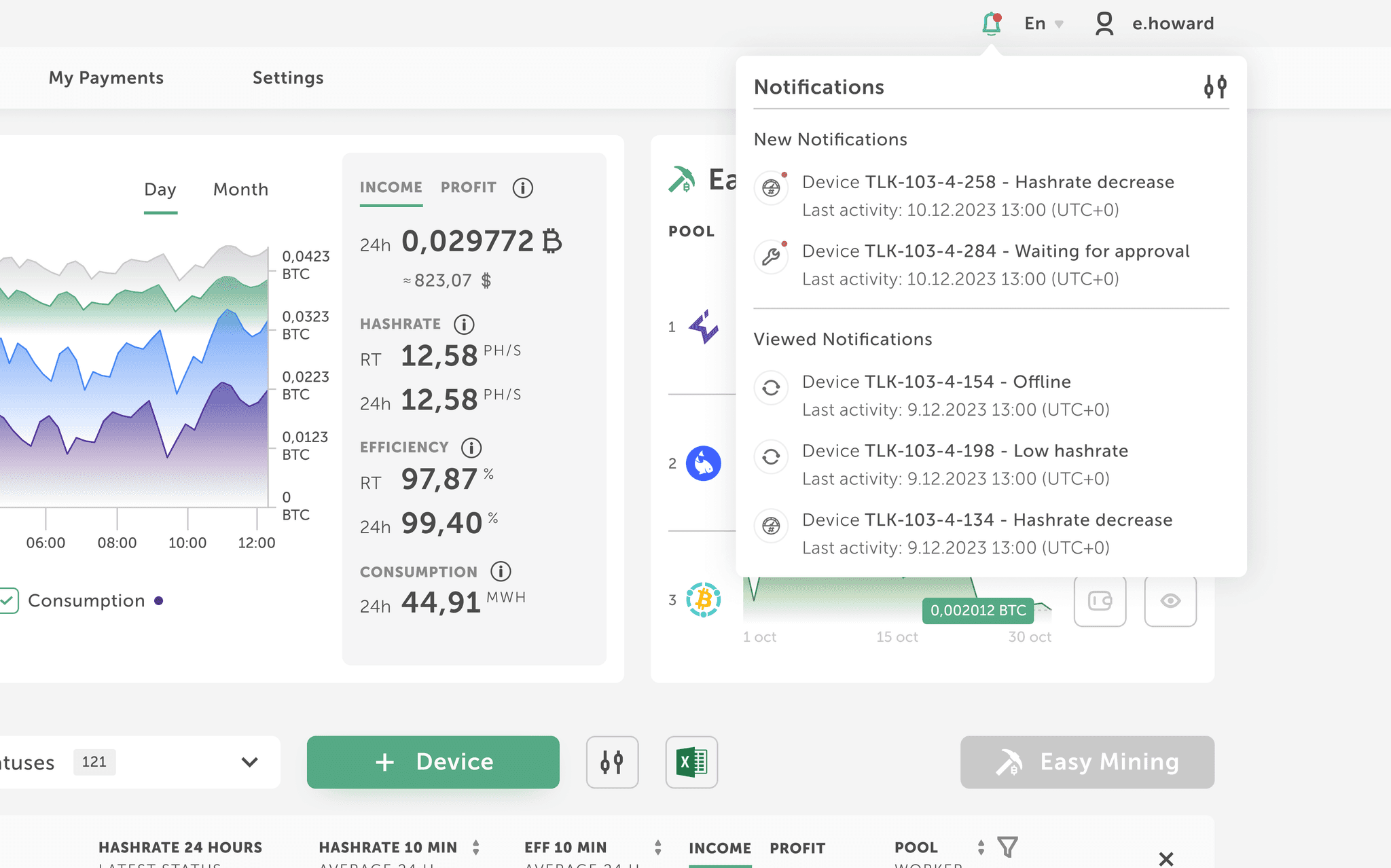Click the notification bell icon

(x=992, y=24)
